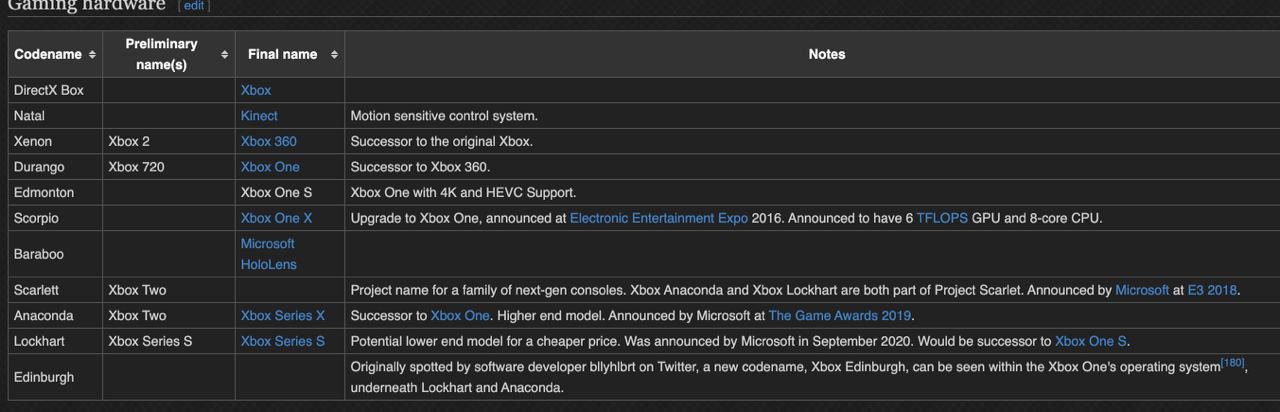
Task: Follow the E3 2018 link
Action: pyautogui.click(x=1212, y=290)
